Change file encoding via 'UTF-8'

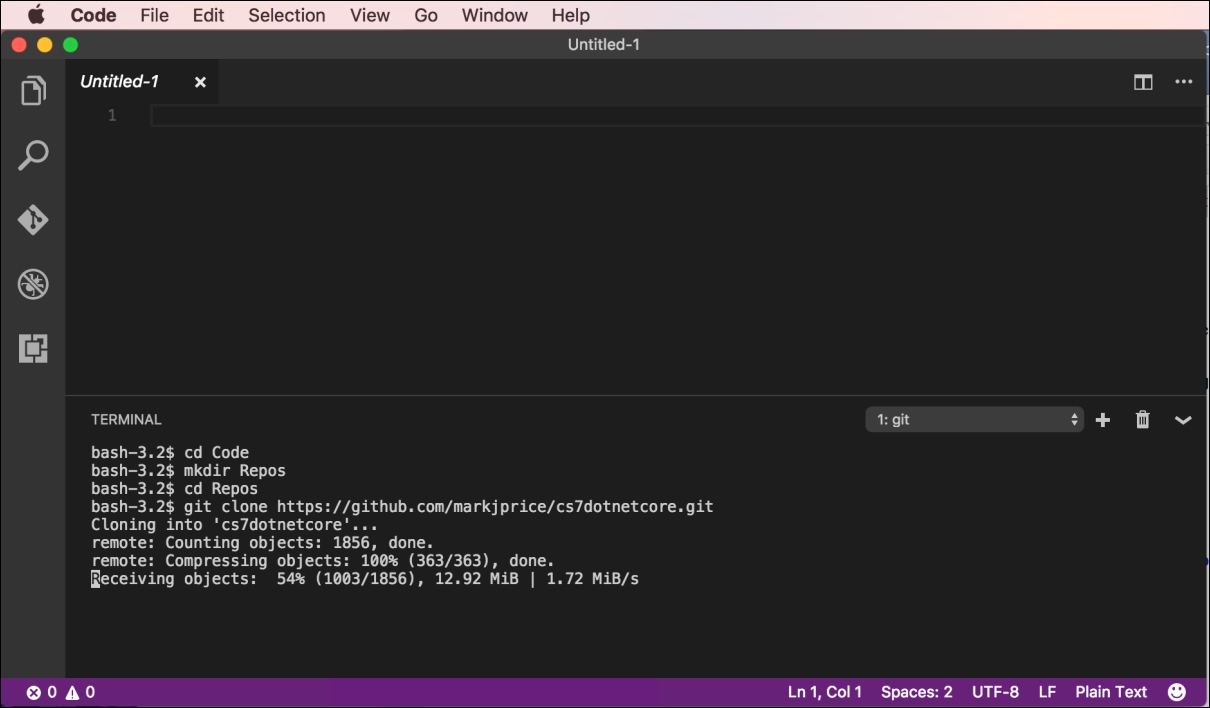(995, 692)
